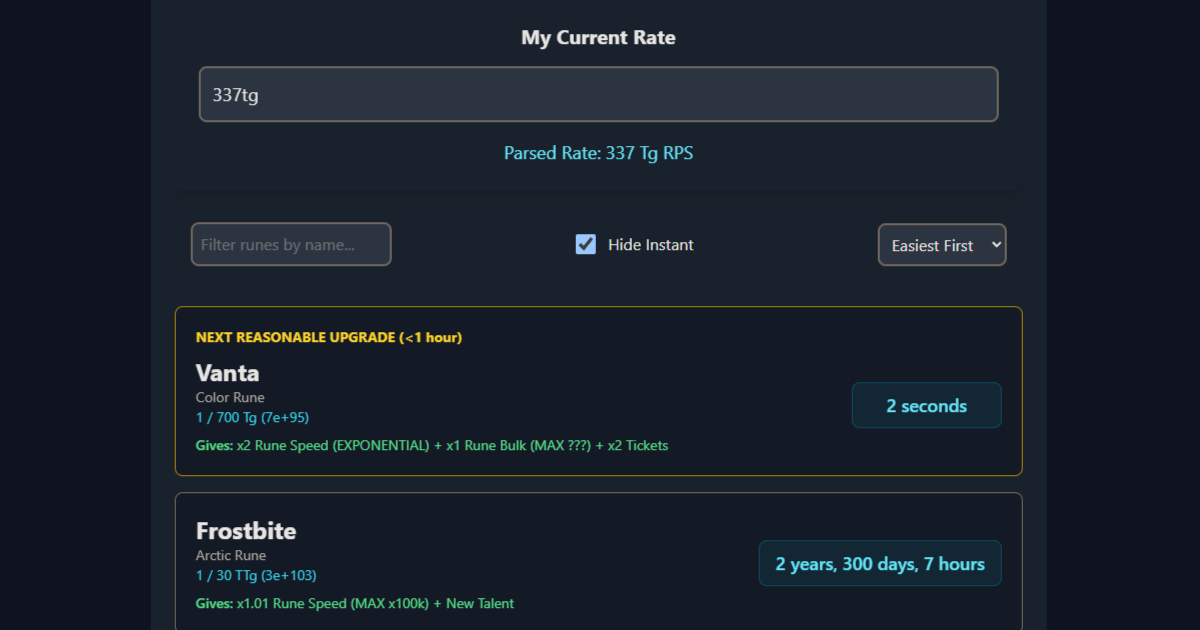1200x630 pixels.
Task: Click inside the current rate input showing 337tg
Action: (x=598, y=93)
